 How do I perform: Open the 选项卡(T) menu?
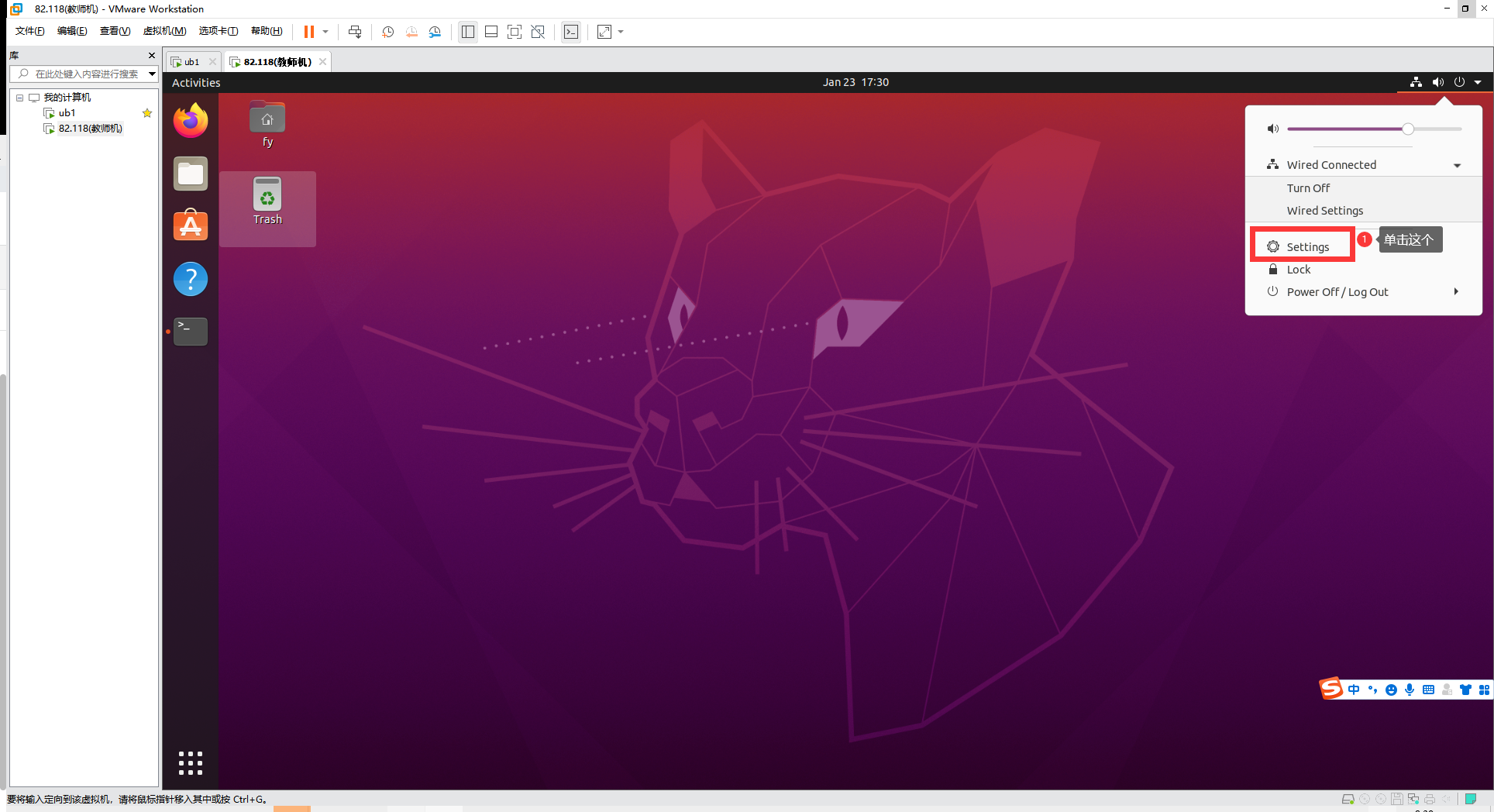[x=219, y=31]
